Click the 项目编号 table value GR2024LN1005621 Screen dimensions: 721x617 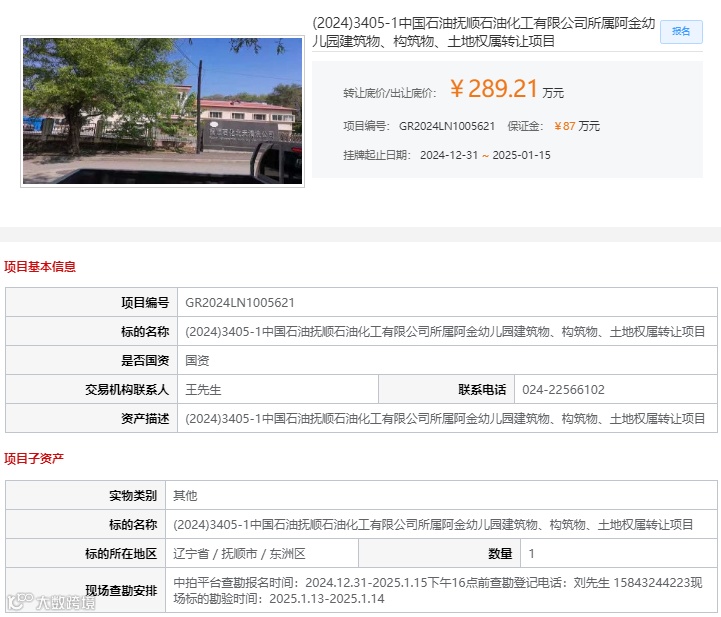pyautogui.click(x=240, y=303)
